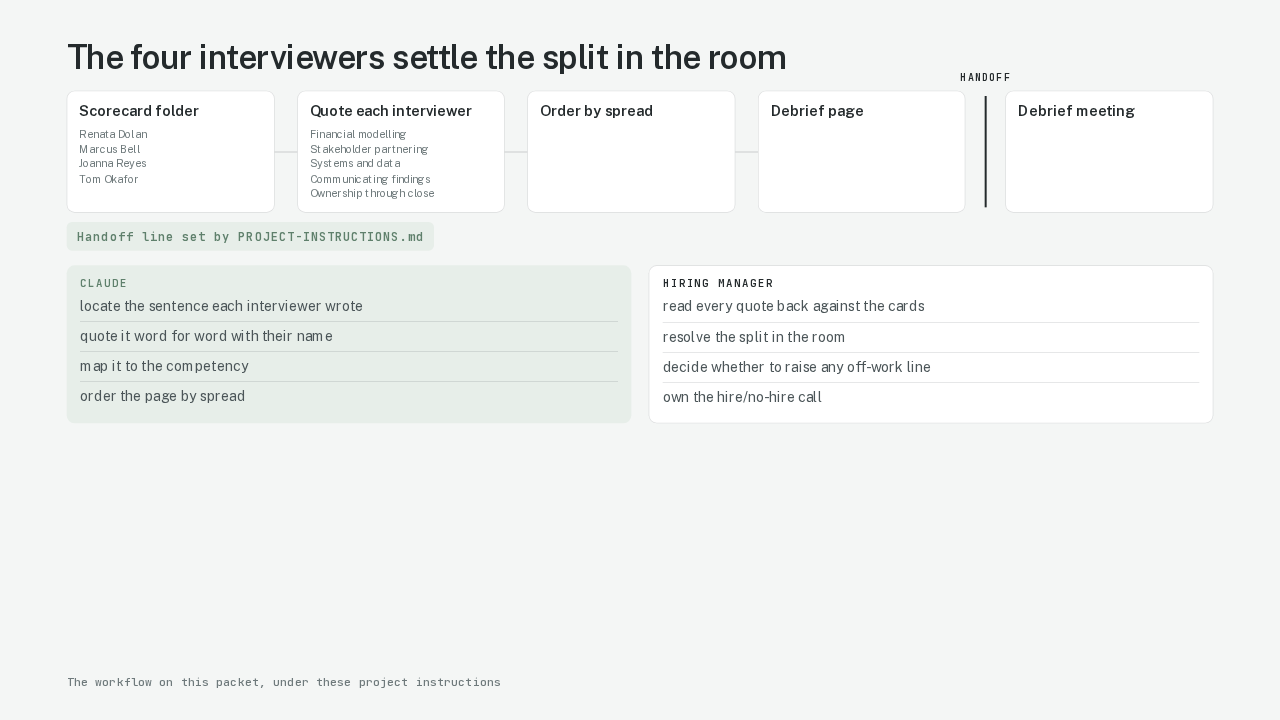This screenshot has height=720, width=1280.
Task: Open the Debrief meeting card
Action: tap(1109, 152)
